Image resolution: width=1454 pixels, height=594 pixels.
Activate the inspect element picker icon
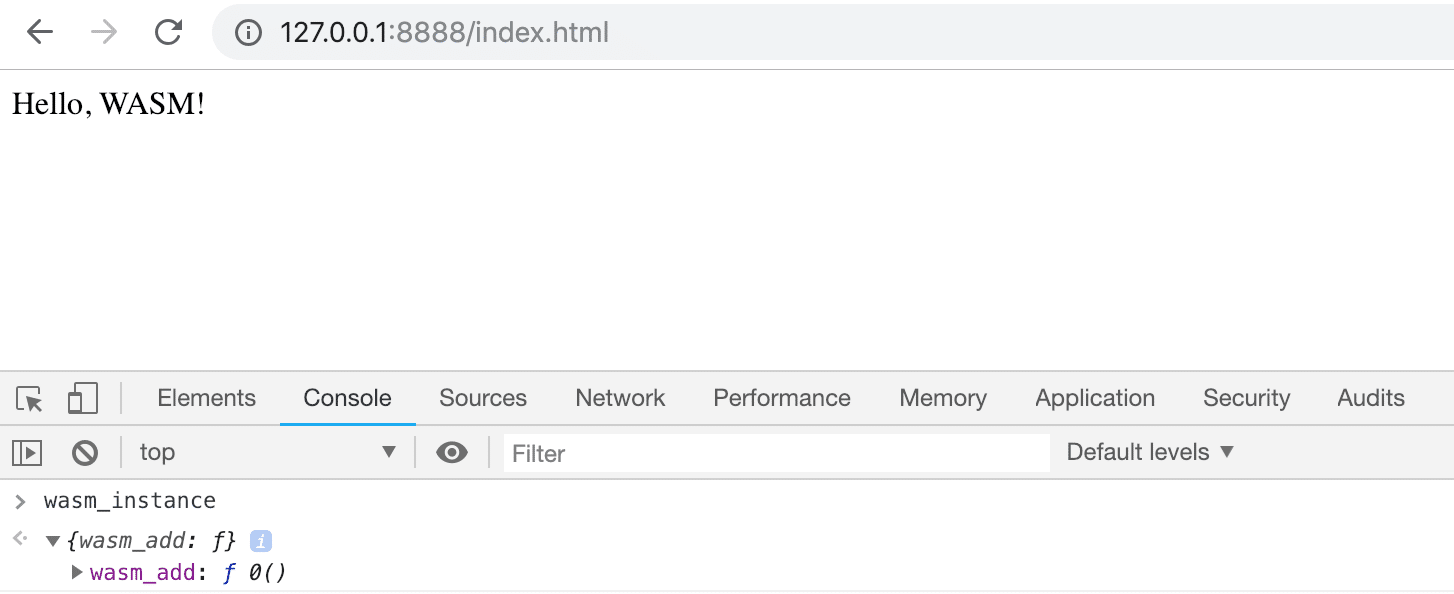click(30, 399)
